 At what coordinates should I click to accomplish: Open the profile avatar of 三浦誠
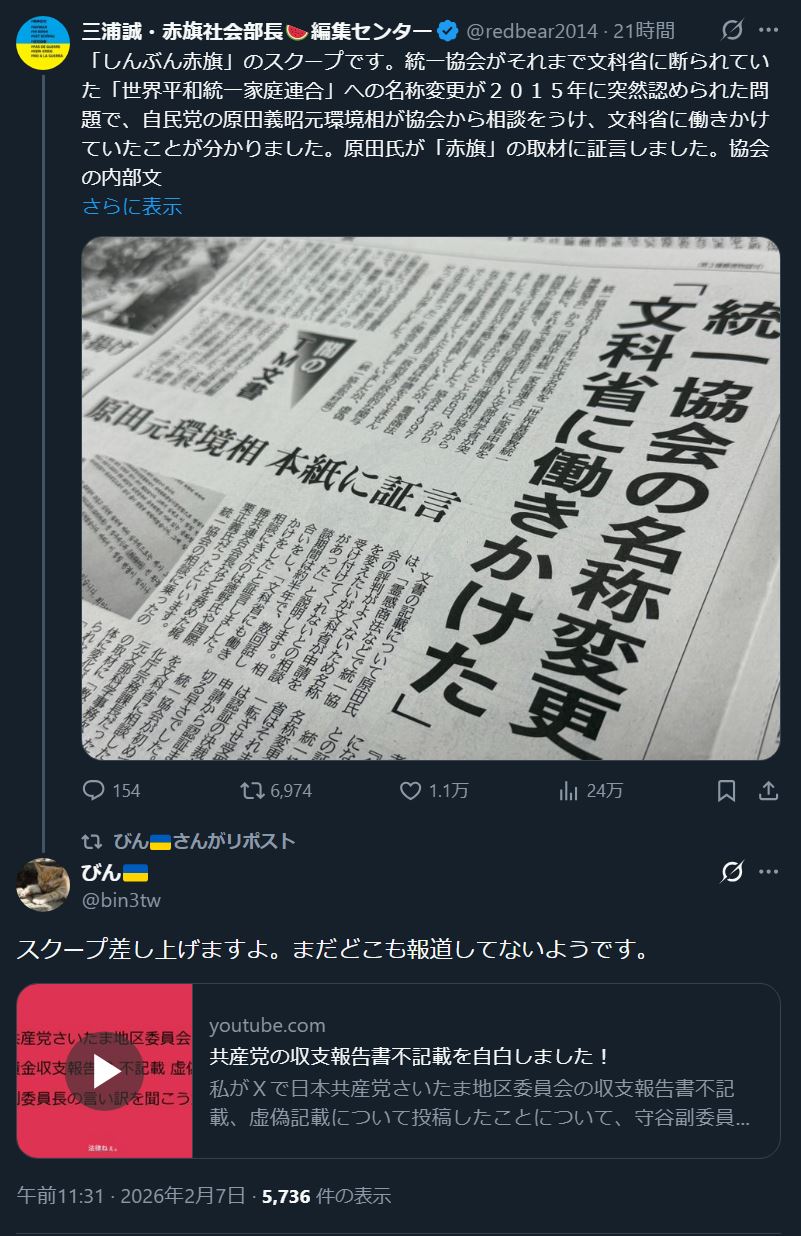[43, 43]
